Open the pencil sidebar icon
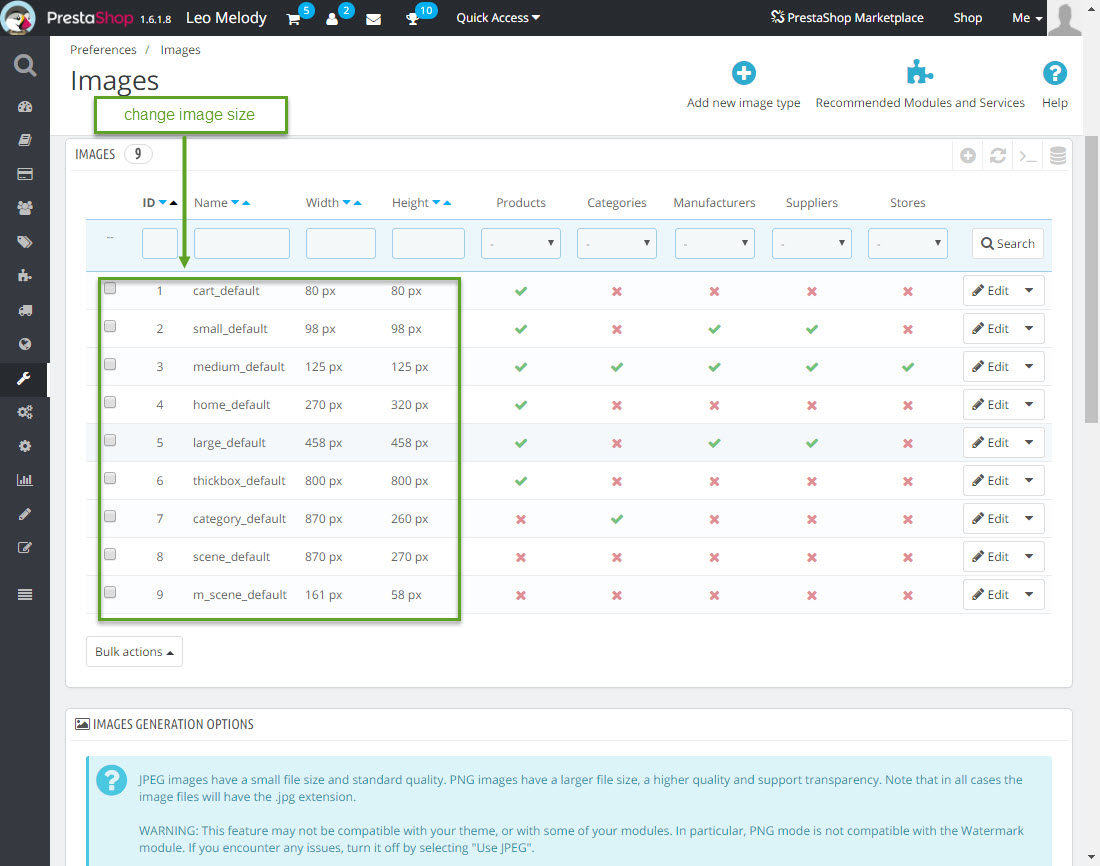 25,514
